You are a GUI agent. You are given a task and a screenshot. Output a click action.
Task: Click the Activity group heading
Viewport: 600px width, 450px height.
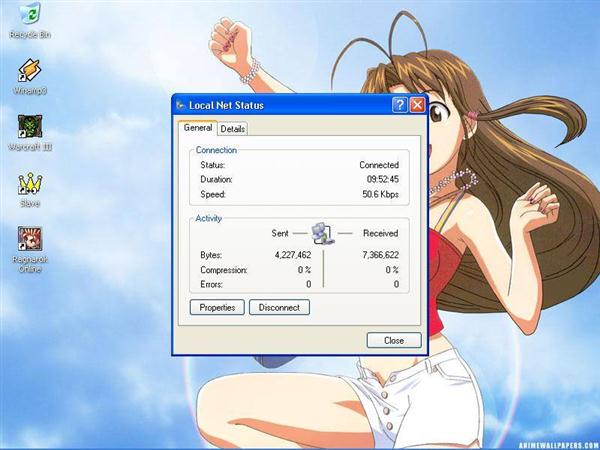click(x=209, y=218)
